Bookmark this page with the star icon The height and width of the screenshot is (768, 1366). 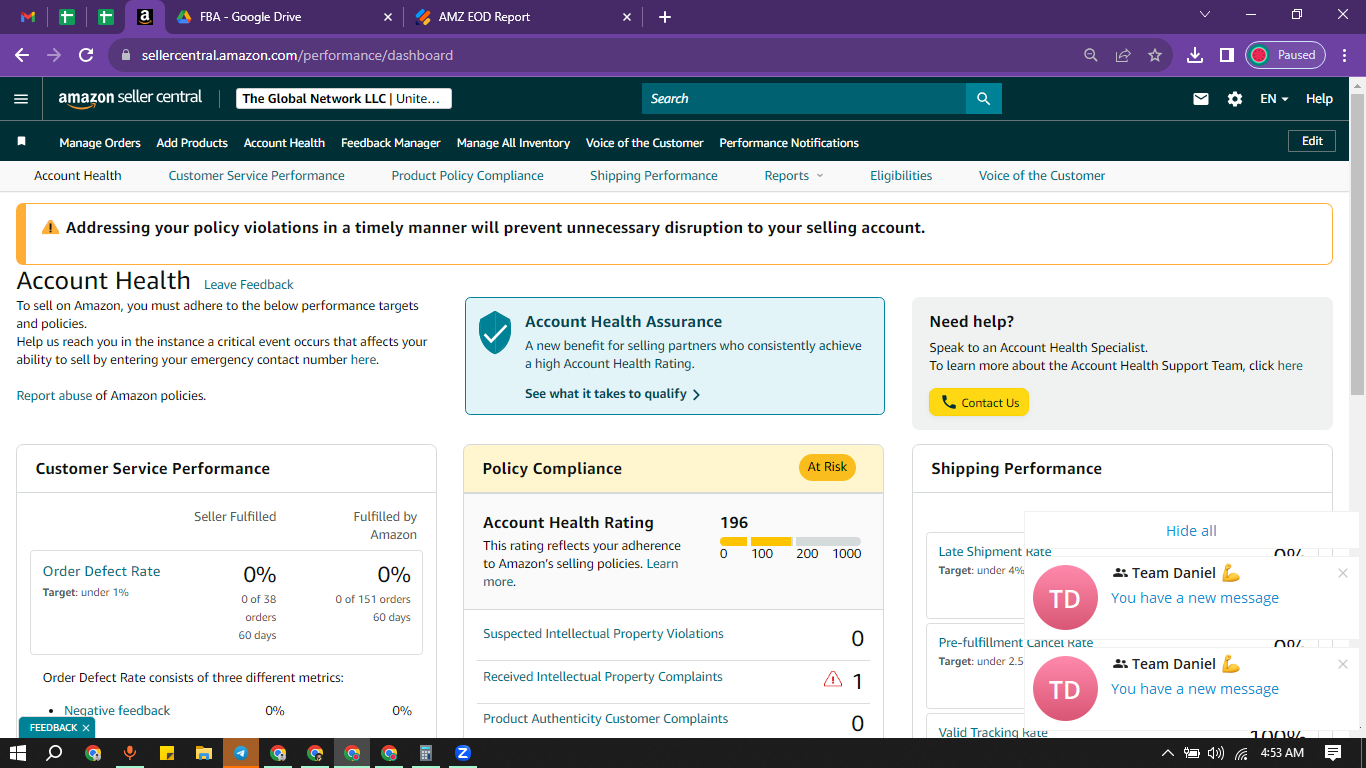click(1155, 55)
